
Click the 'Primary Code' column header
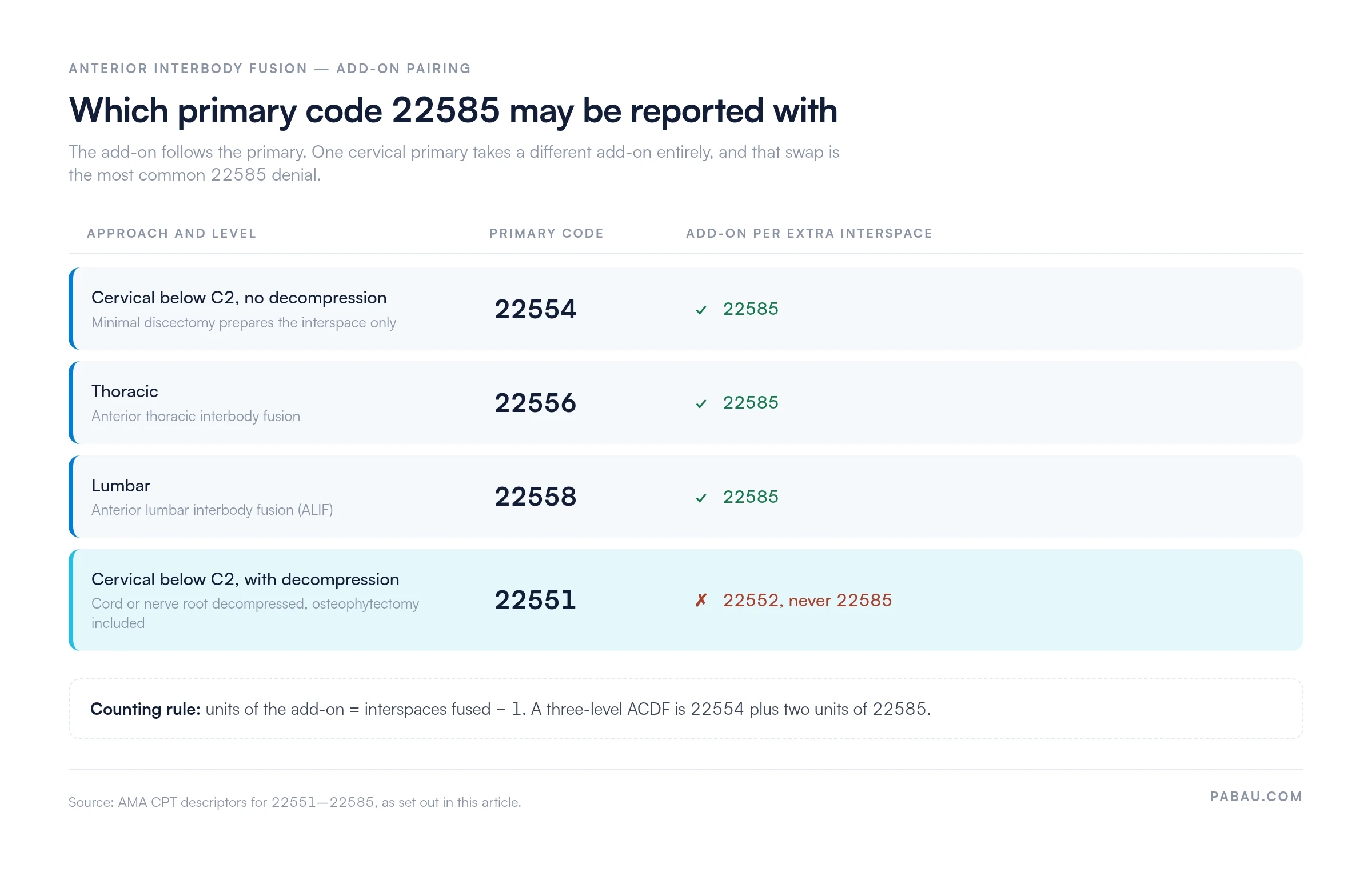tap(547, 233)
